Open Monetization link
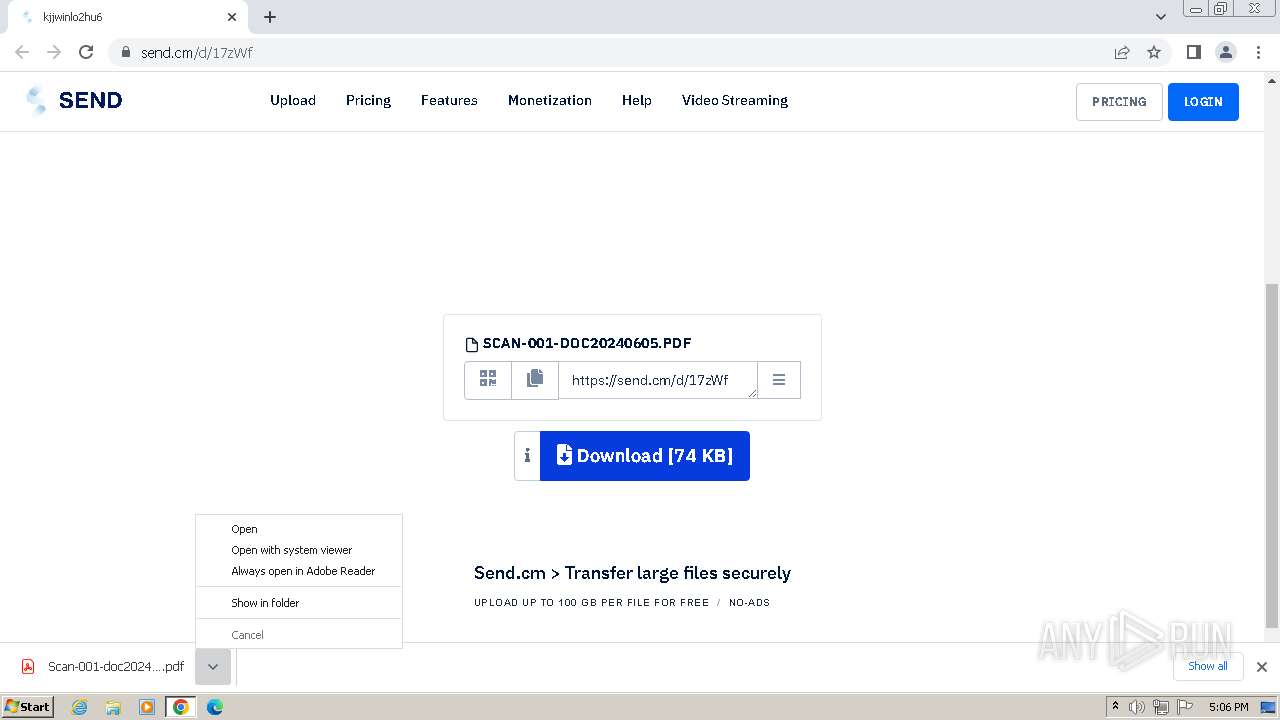 click(x=550, y=100)
